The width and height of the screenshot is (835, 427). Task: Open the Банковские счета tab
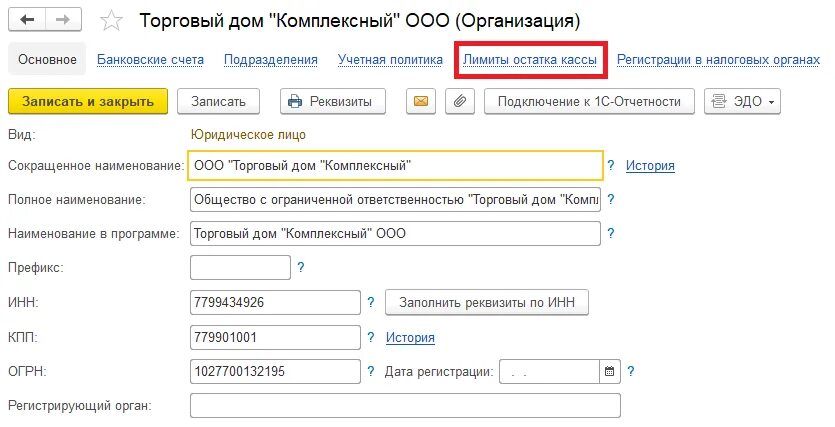point(150,60)
